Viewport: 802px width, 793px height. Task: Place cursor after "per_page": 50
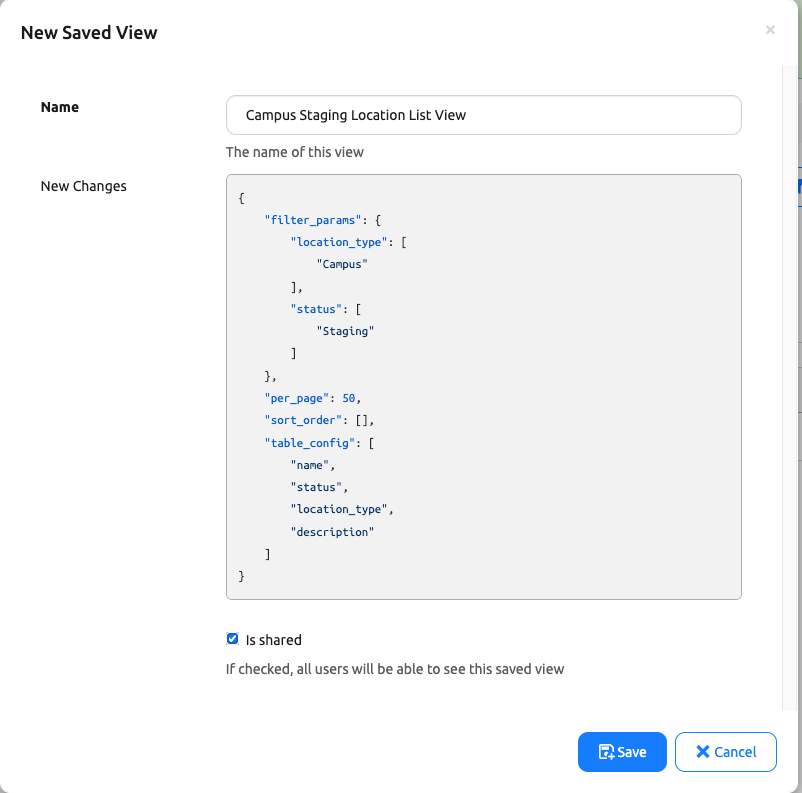pos(357,397)
